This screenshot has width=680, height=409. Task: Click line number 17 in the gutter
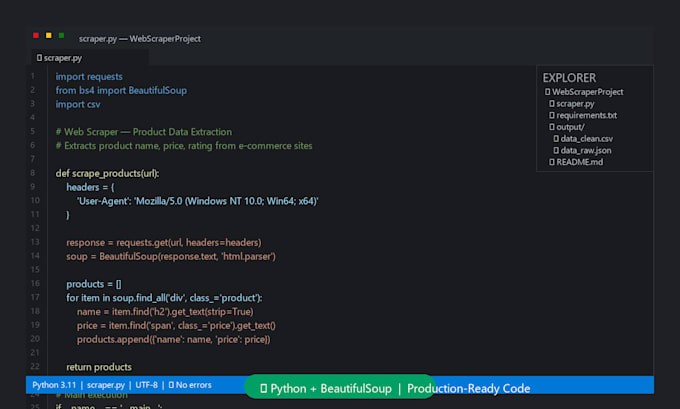pyautogui.click(x=35, y=297)
